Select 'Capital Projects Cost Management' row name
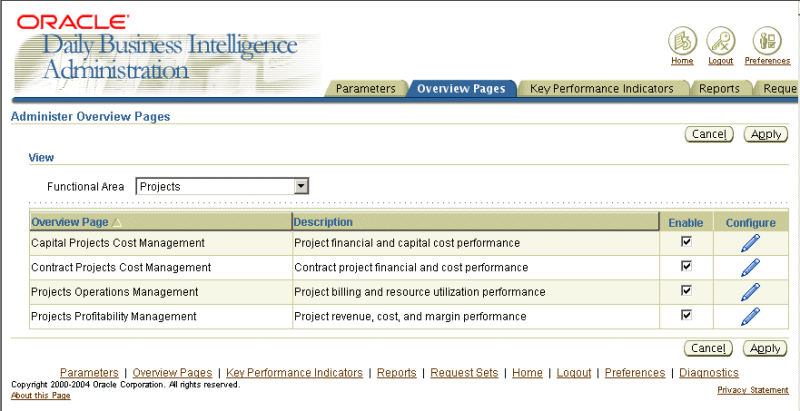This screenshot has width=800, height=411. click(x=118, y=243)
